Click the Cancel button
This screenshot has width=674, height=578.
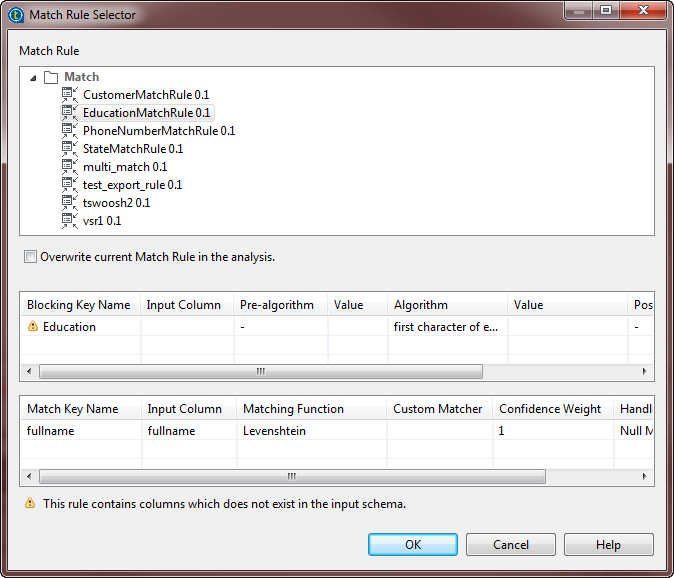click(x=511, y=544)
